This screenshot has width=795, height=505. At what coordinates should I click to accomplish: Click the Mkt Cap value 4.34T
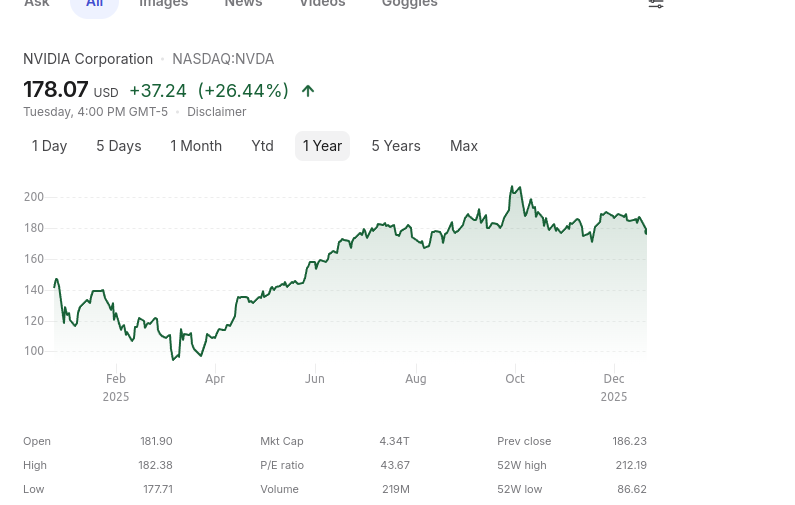click(x=394, y=441)
